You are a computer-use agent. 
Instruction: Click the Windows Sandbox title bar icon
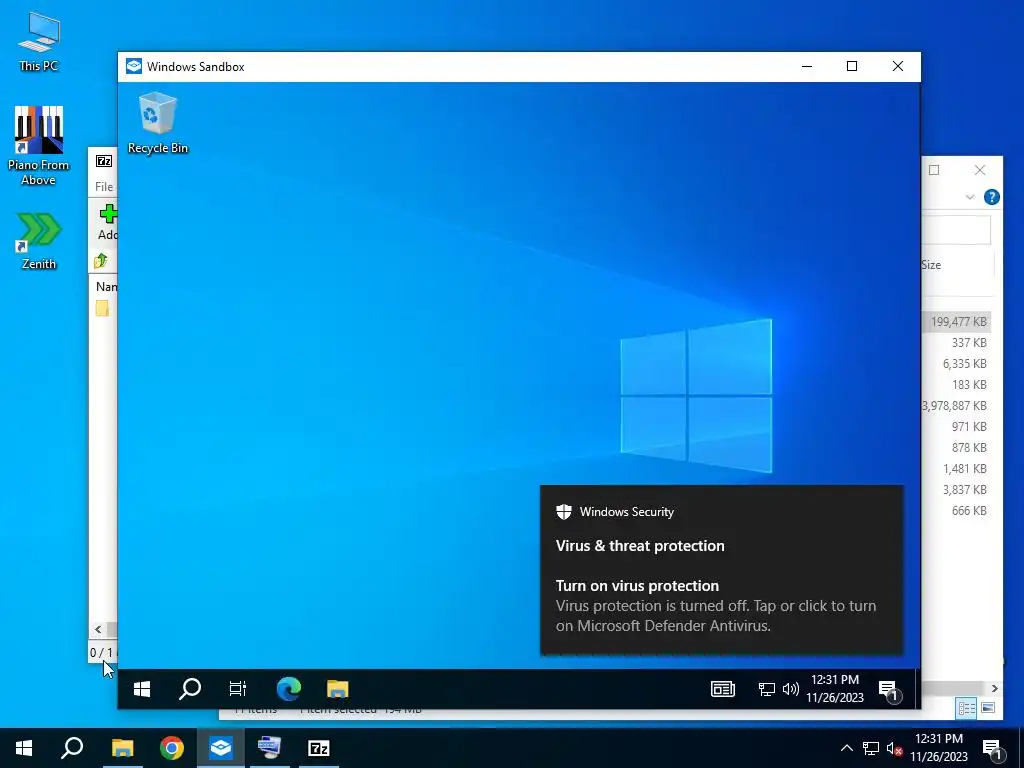click(134, 67)
